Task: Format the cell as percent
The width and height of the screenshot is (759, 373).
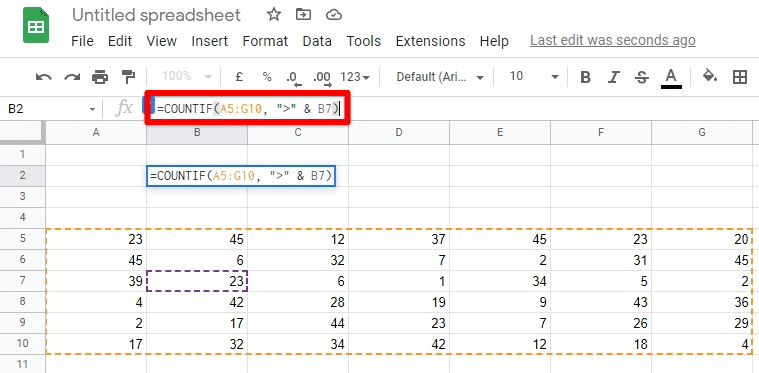Action: [x=267, y=77]
